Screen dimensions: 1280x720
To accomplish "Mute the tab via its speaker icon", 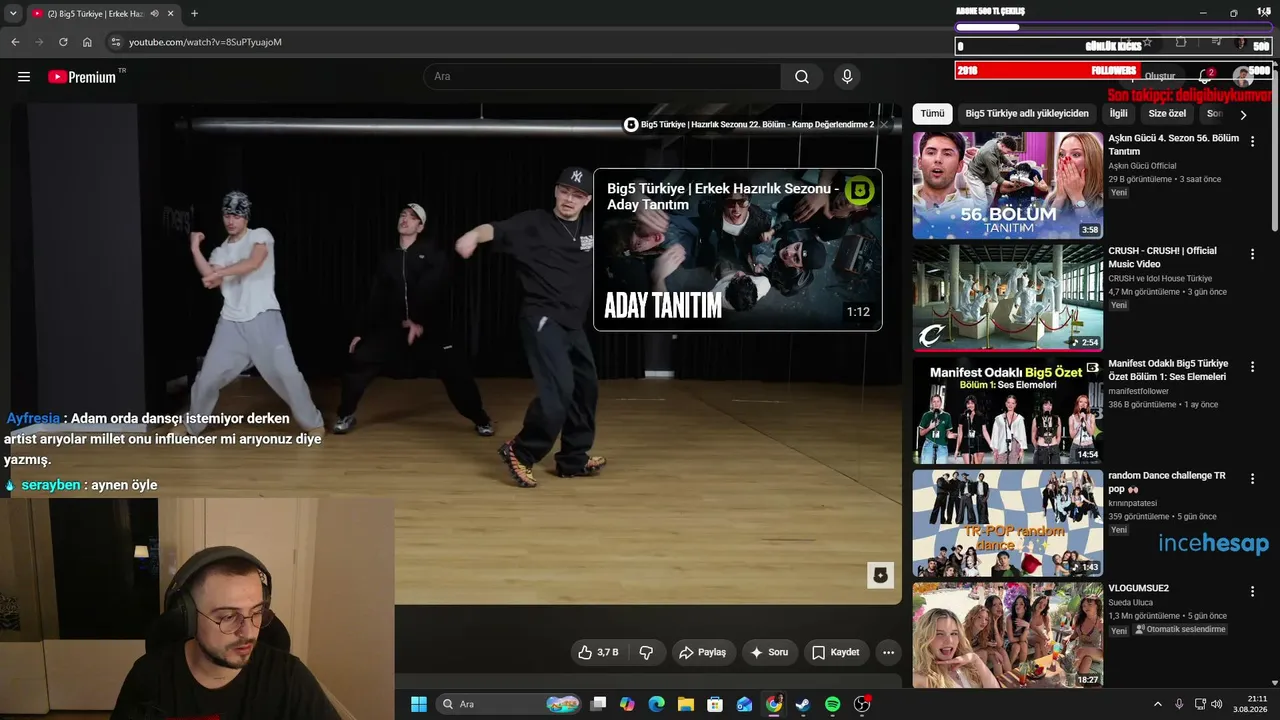I will pyautogui.click(x=154, y=14).
